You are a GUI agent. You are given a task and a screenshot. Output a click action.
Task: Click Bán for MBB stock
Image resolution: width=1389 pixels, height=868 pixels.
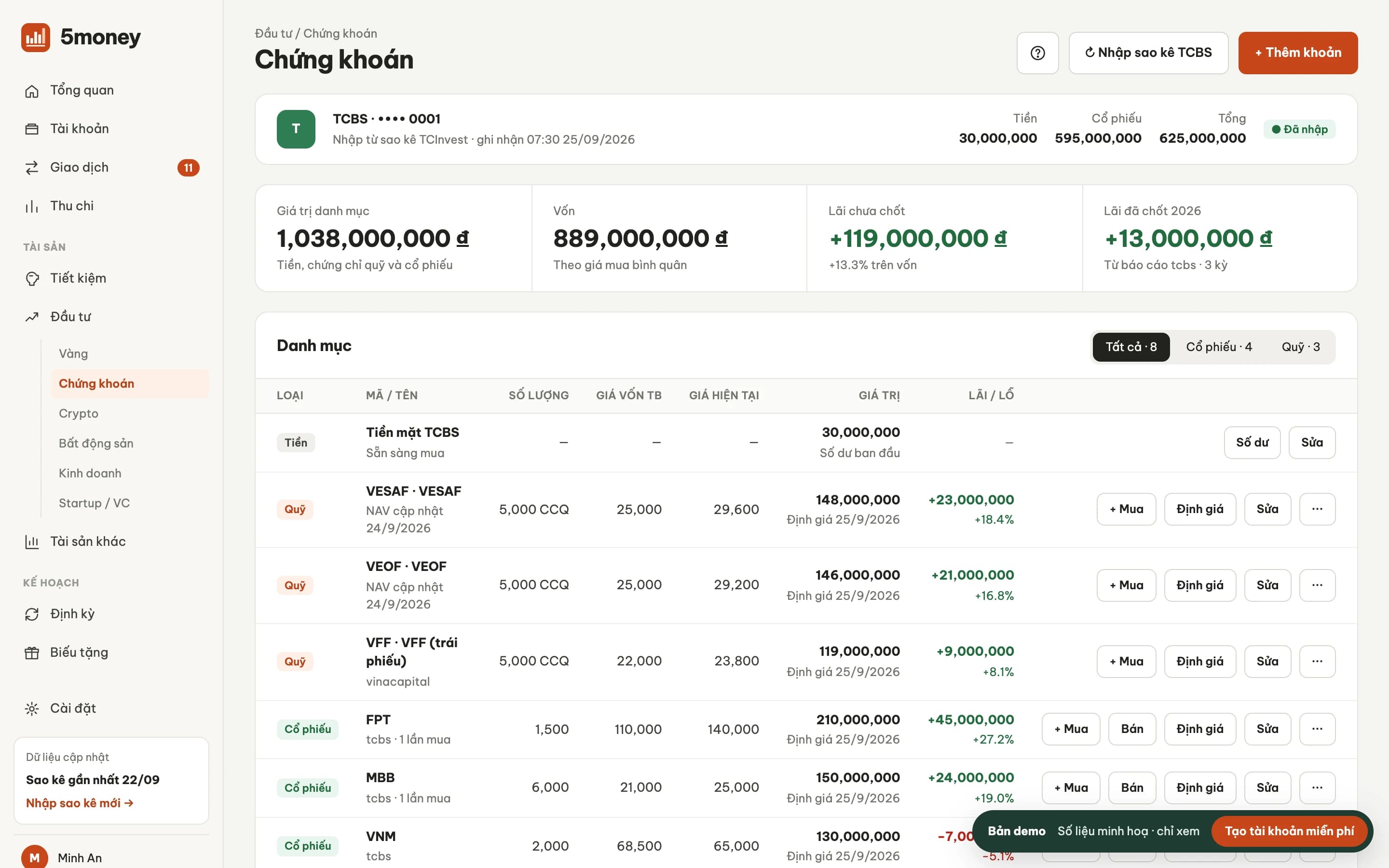(1132, 787)
